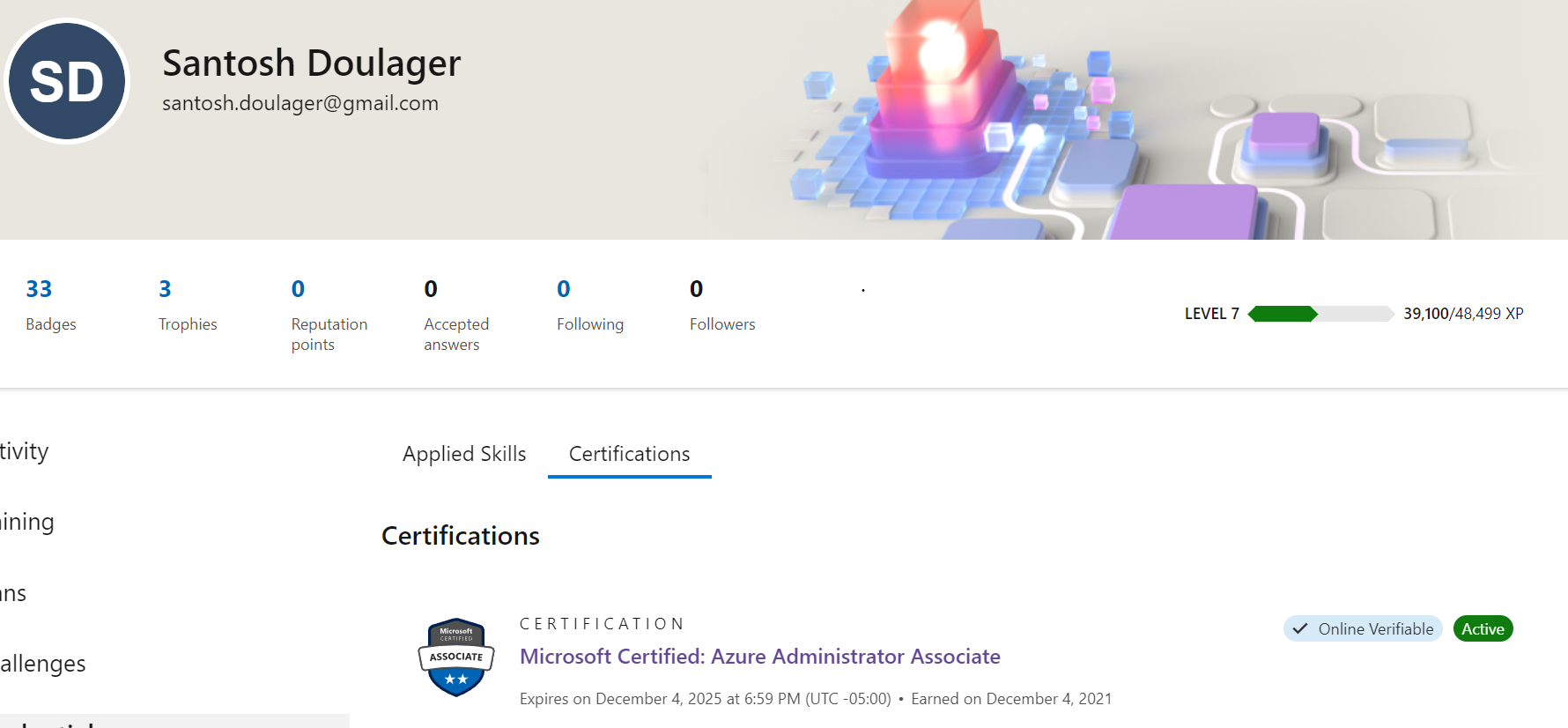Image resolution: width=1568 pixels, height=728 pixels.
Task: Click the Online Verifiable label
Action: tap(1376, 629)
